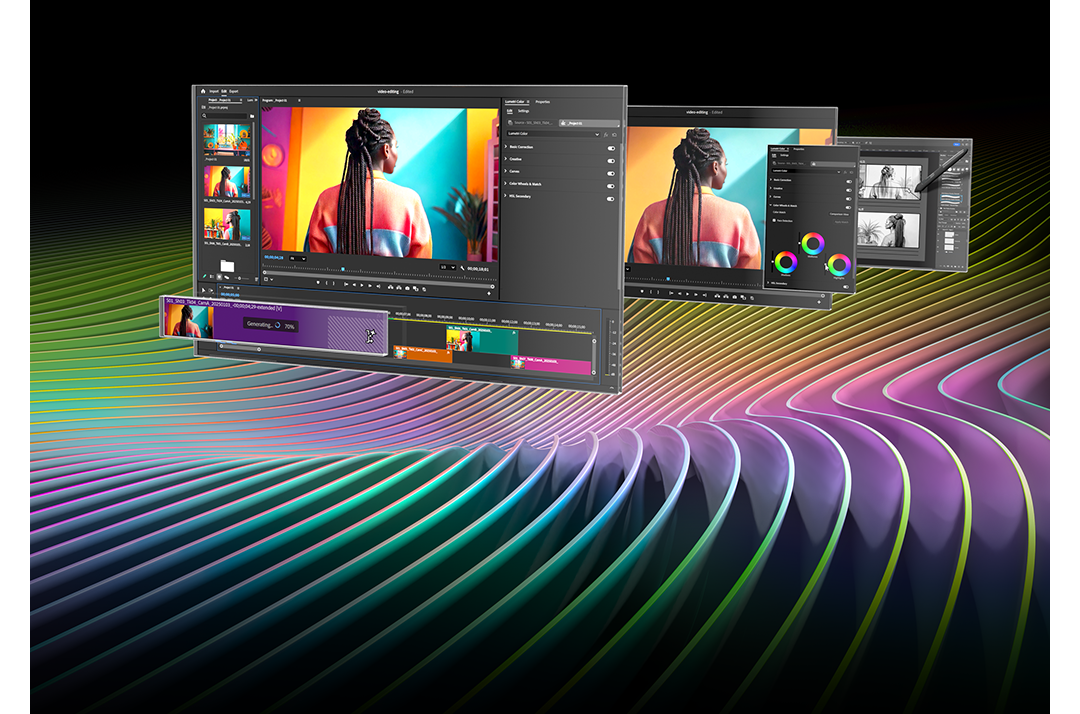Click the search icon in the Project panel
Image resolution: width=1080 pixels, height=714 pixels.
click(x=204, y=116)
